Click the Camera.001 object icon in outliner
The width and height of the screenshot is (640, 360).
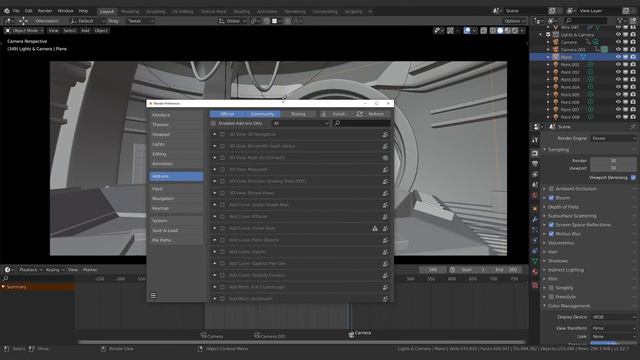click(556, 49)
